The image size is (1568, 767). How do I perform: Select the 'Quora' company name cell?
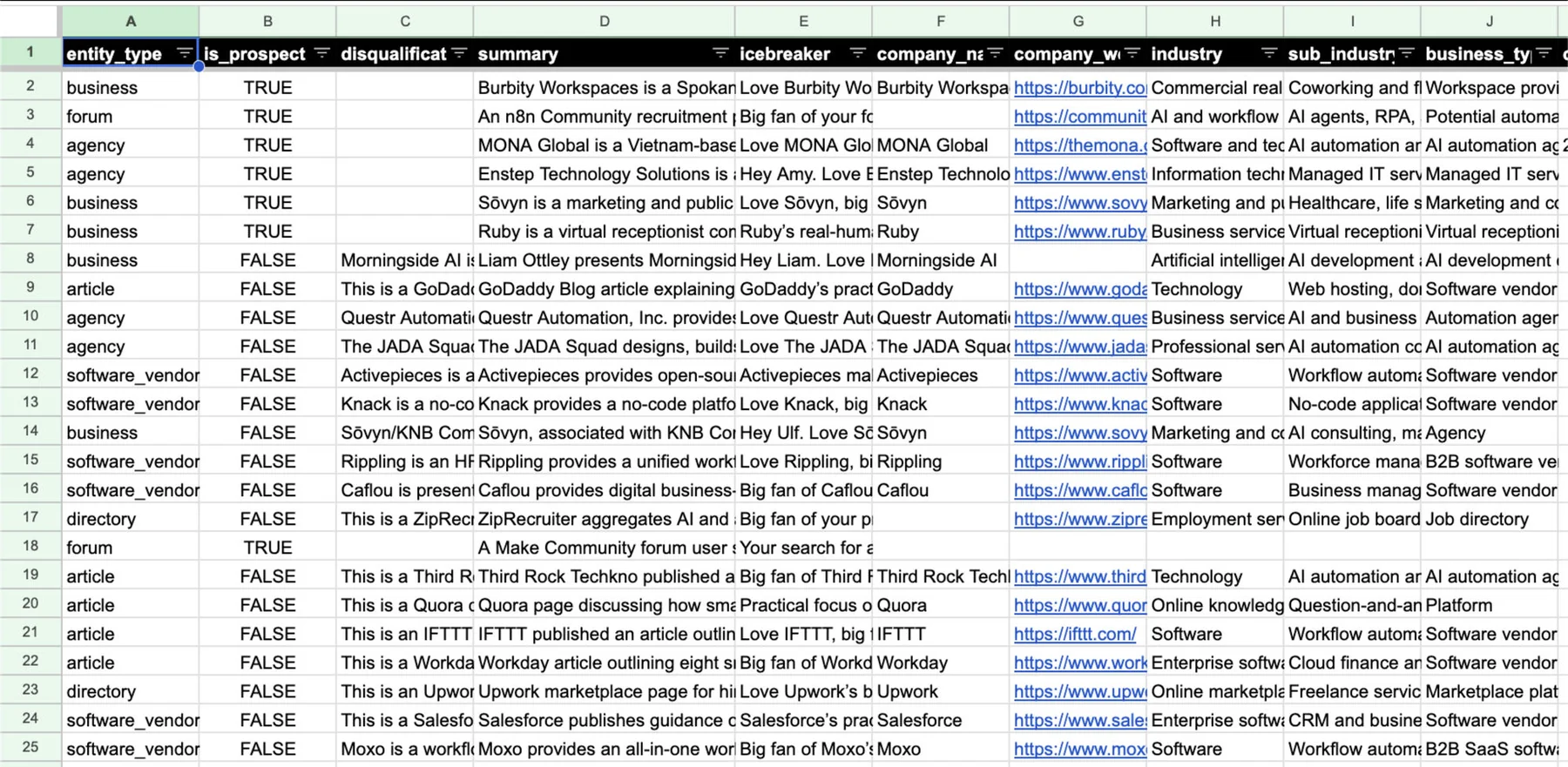(x=941, y=604)
